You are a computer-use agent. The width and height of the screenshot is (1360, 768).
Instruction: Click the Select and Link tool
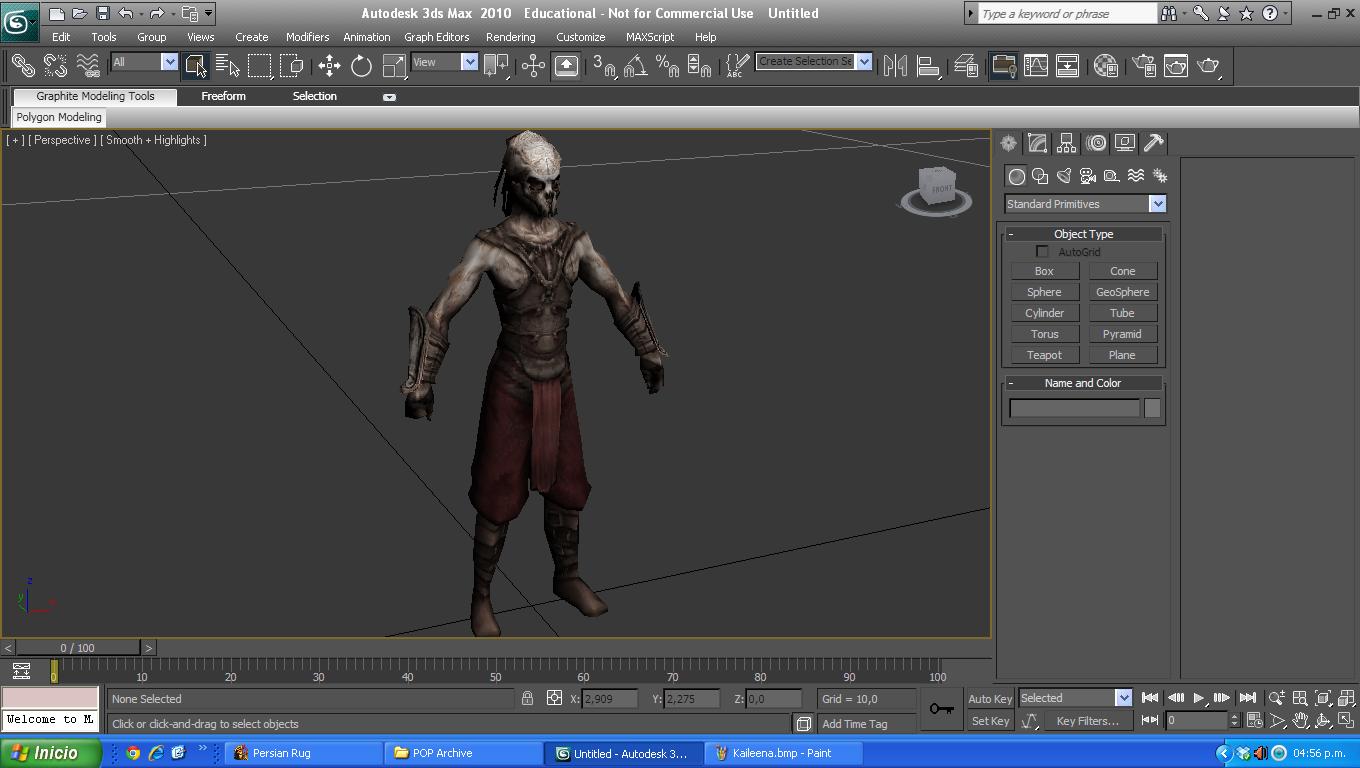pos(23,66)
